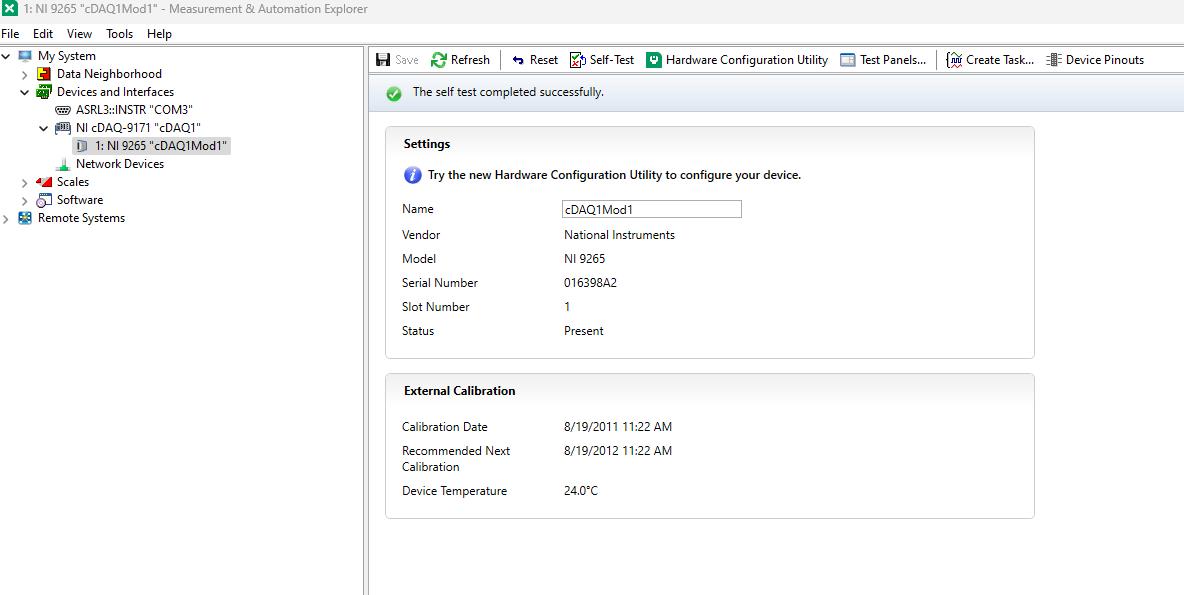The image size is (1184, 595).
Task: Click device temperature value 24.0°C
Action: click(x=581, y=491)
